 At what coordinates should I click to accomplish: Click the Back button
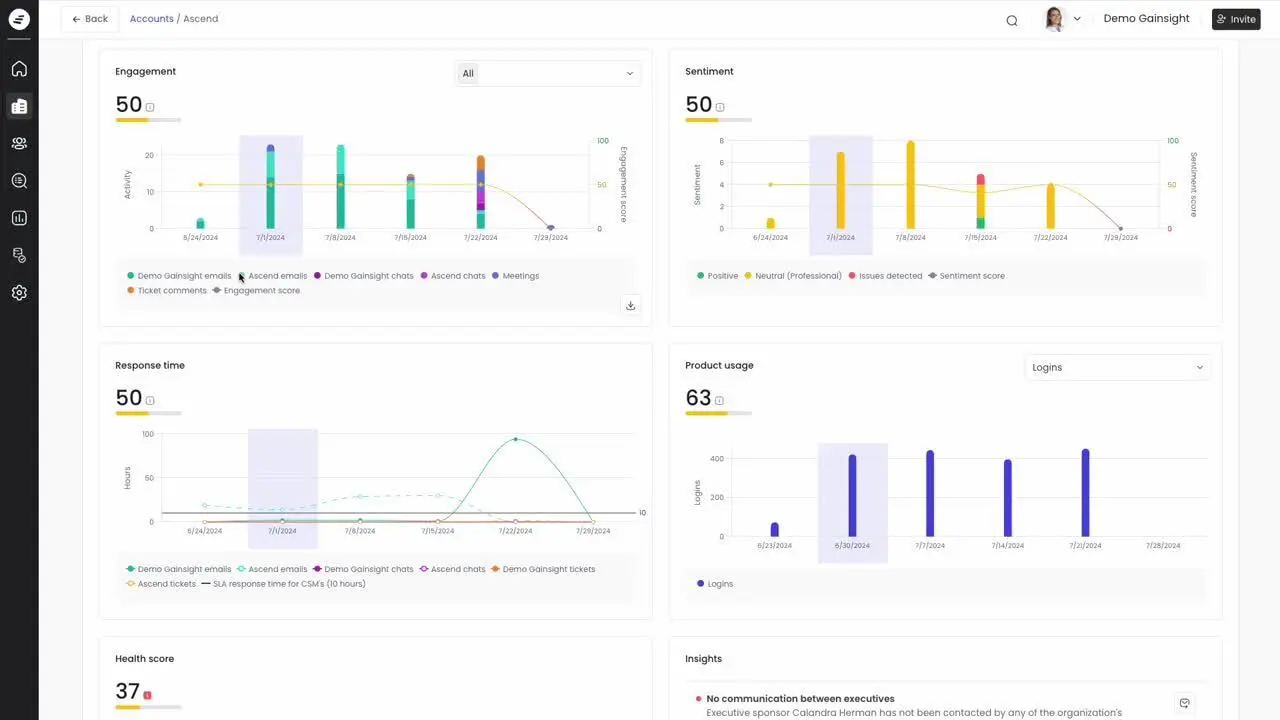[90, 19]
